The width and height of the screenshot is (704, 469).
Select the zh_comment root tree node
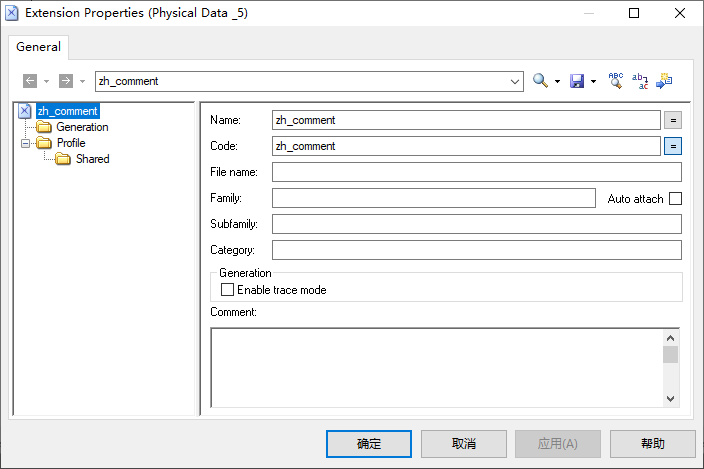[x=67, y=111]
